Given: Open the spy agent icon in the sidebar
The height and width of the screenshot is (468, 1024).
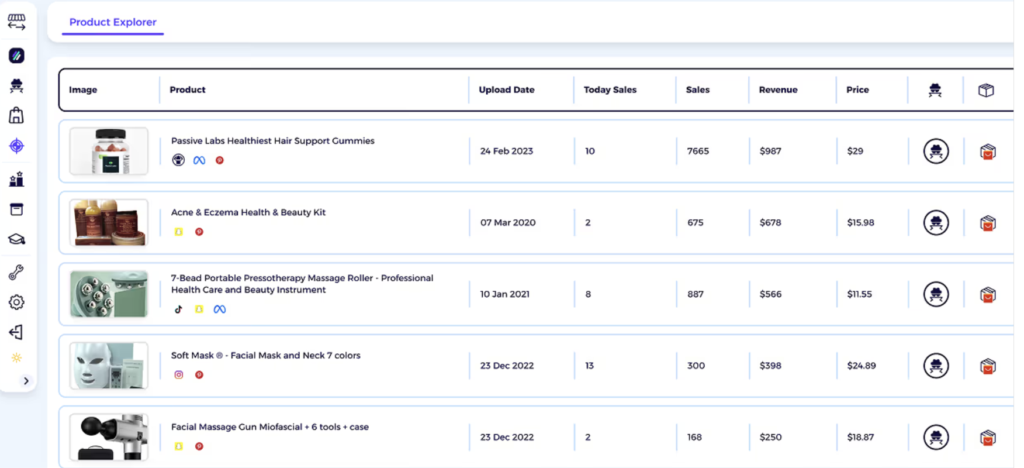Looking at the screenshot, I should [16, 85].
